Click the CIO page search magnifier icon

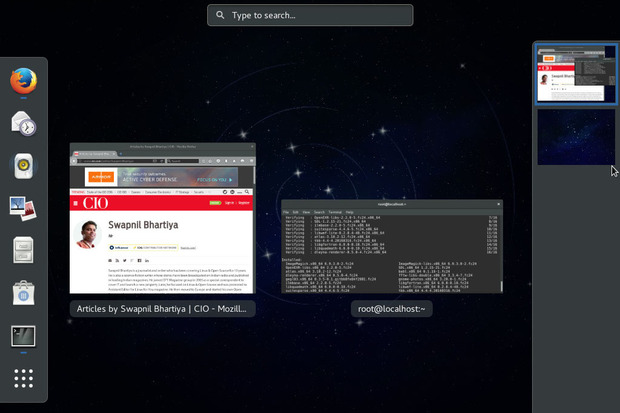(x=247, y=192)
